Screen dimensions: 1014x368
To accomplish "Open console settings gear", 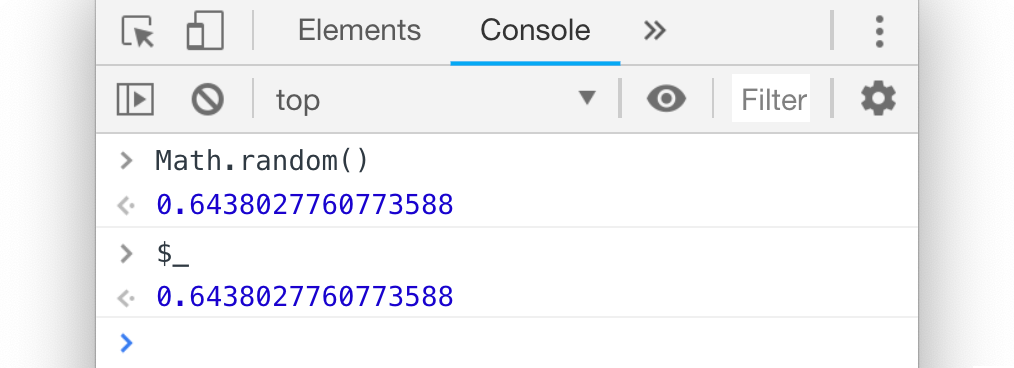I will coord(878,99).
